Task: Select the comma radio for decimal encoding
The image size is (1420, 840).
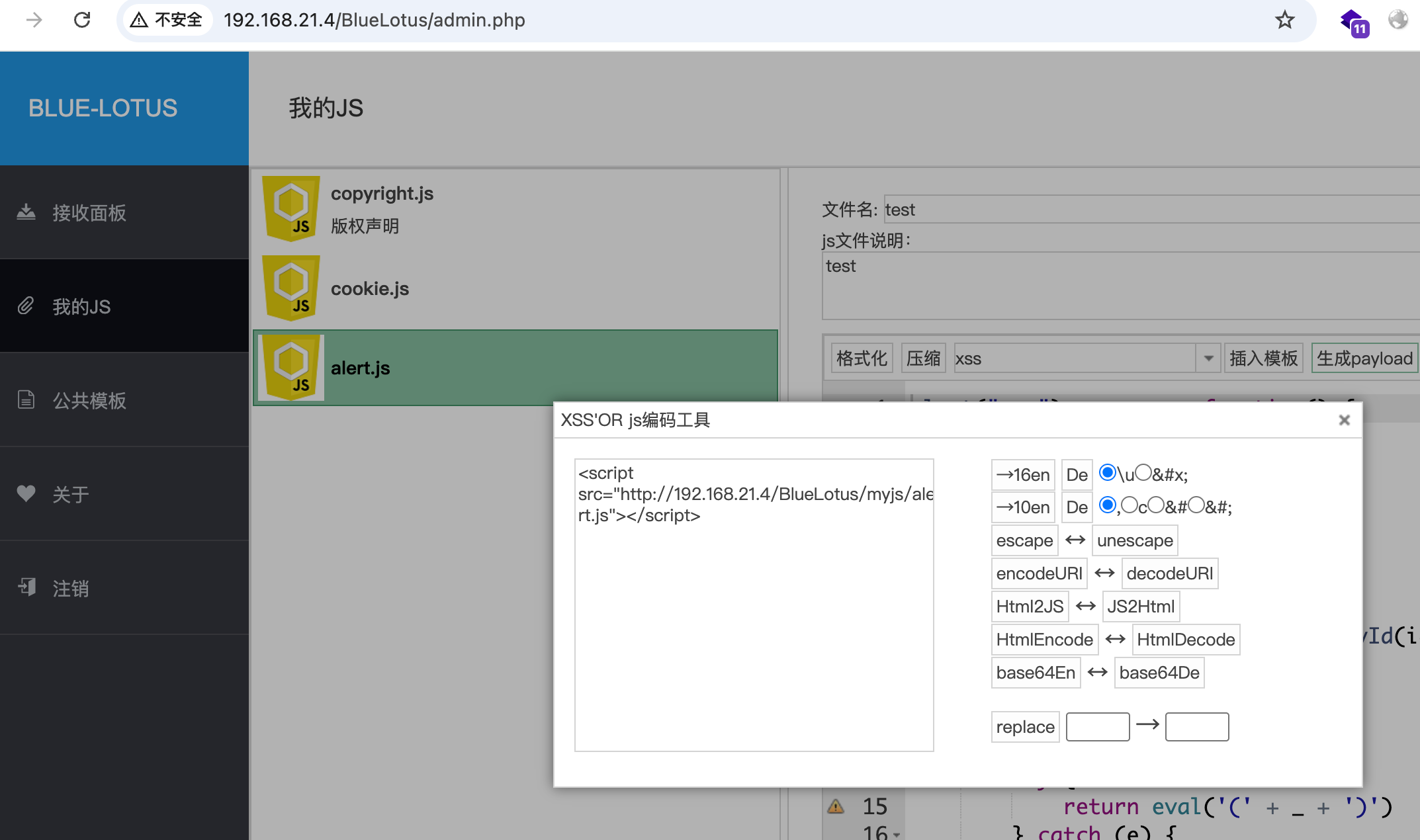Action: click(1108, 505)
